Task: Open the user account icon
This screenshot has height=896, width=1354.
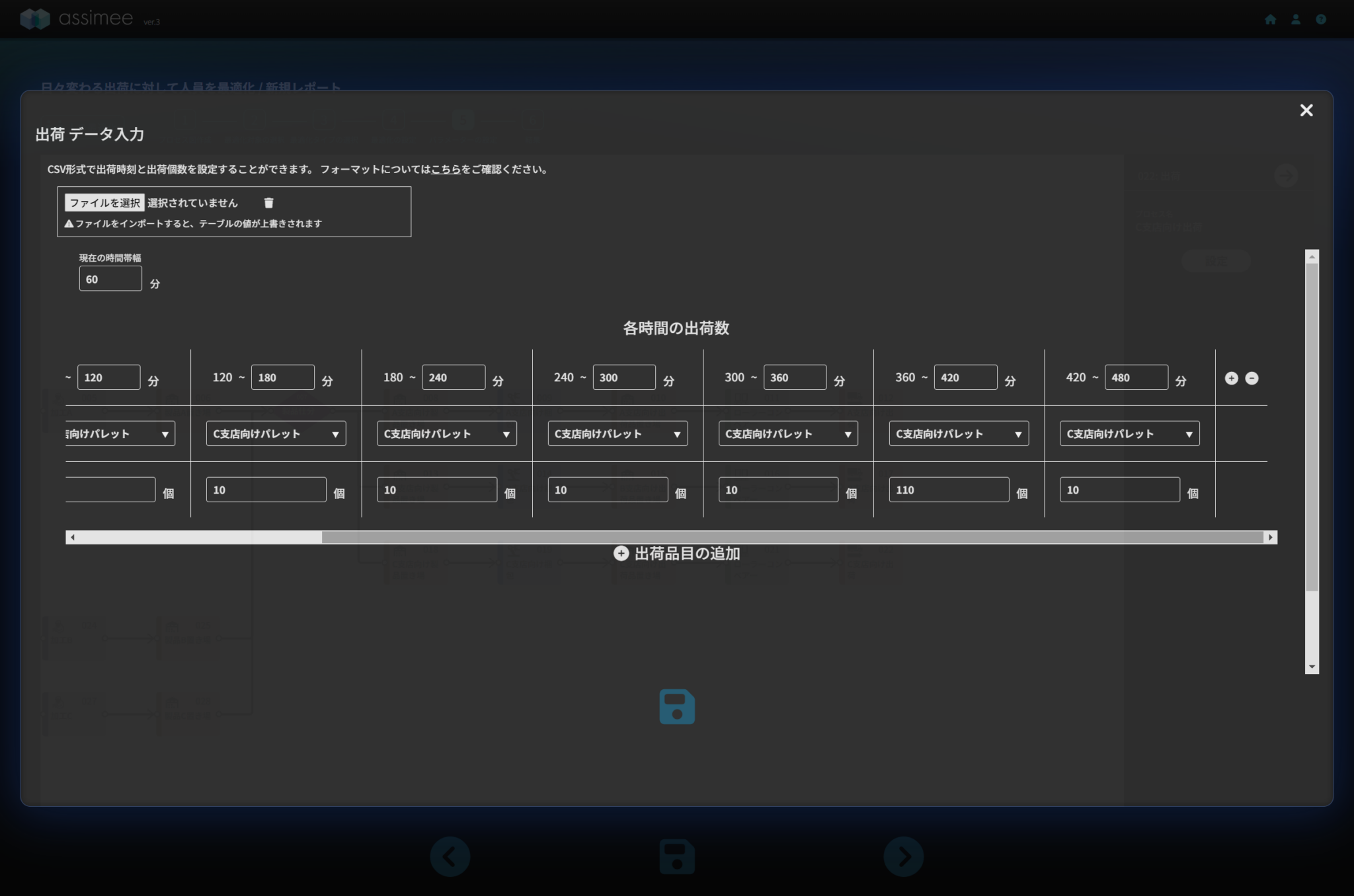Action: [x=1296, y=19]
